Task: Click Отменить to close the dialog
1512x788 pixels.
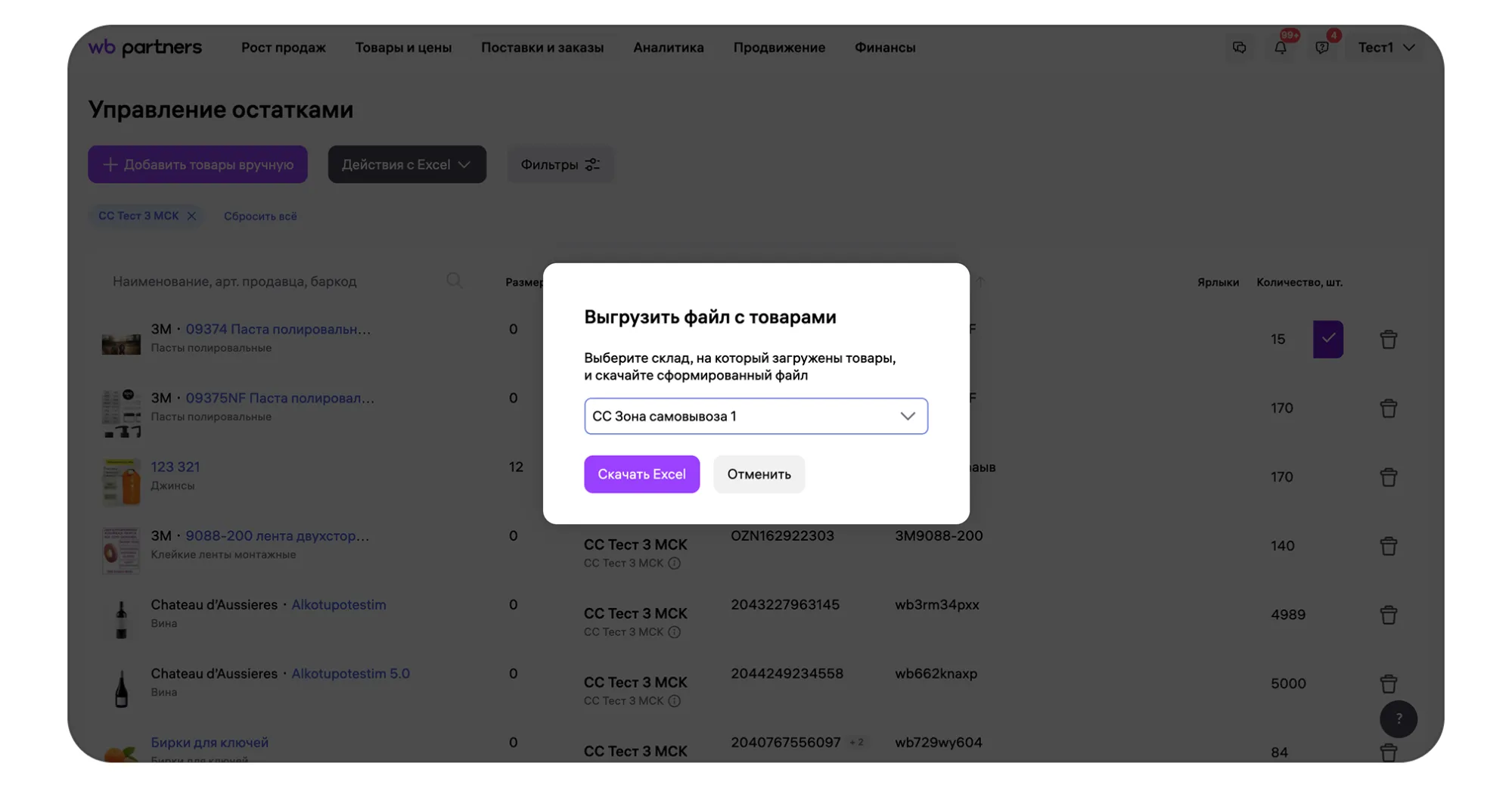Action: pyautogui.click(x=759, y=474)
